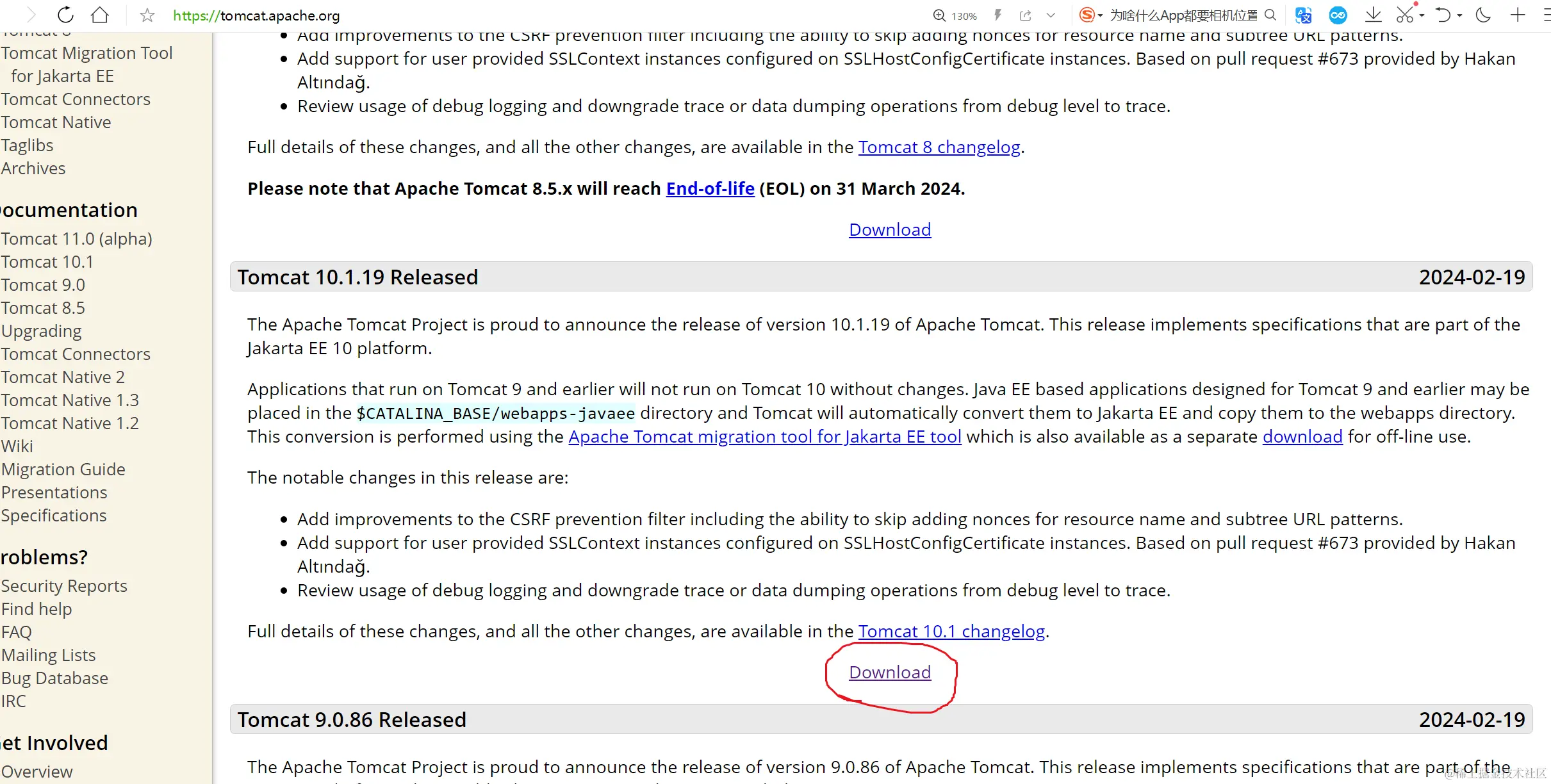Screen dimensions: 1551x784
Task: Open the downloads arrow icon
Action: point(1373,15)
